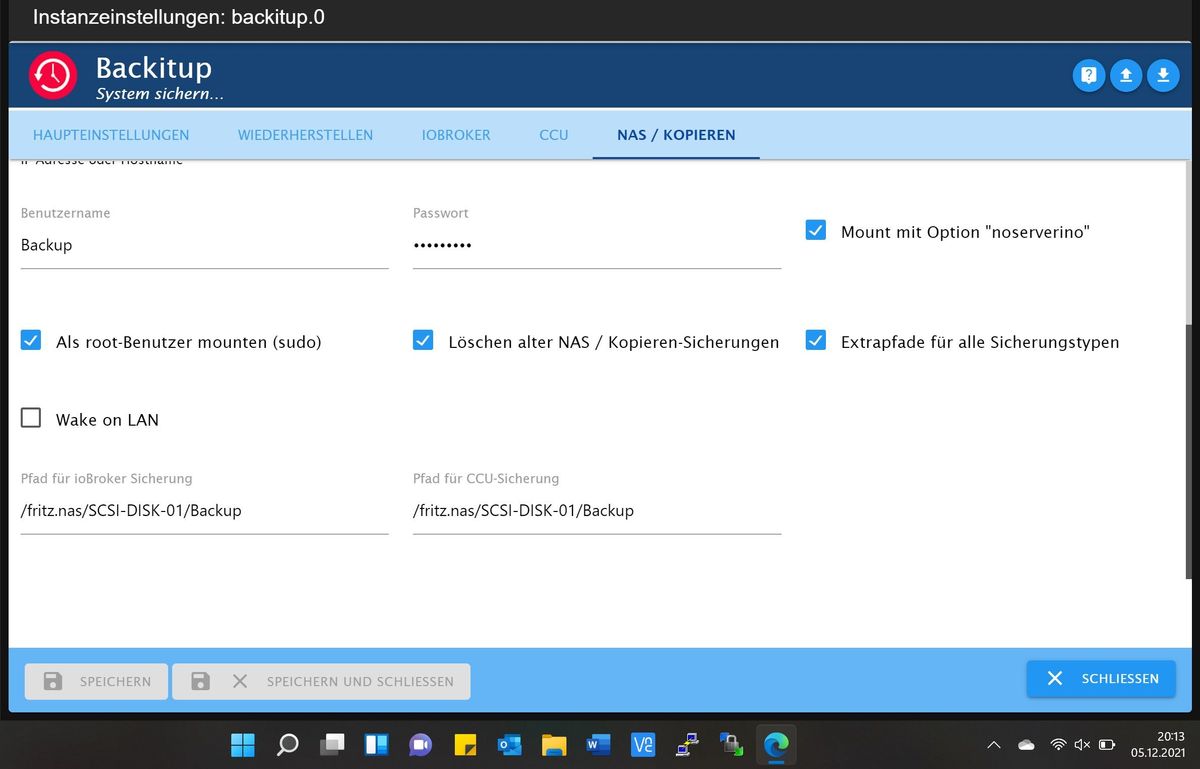This screenshot has height=769, width=1200.
Task: Enable Wake on LAN checkbox
Action: [31, 418]
